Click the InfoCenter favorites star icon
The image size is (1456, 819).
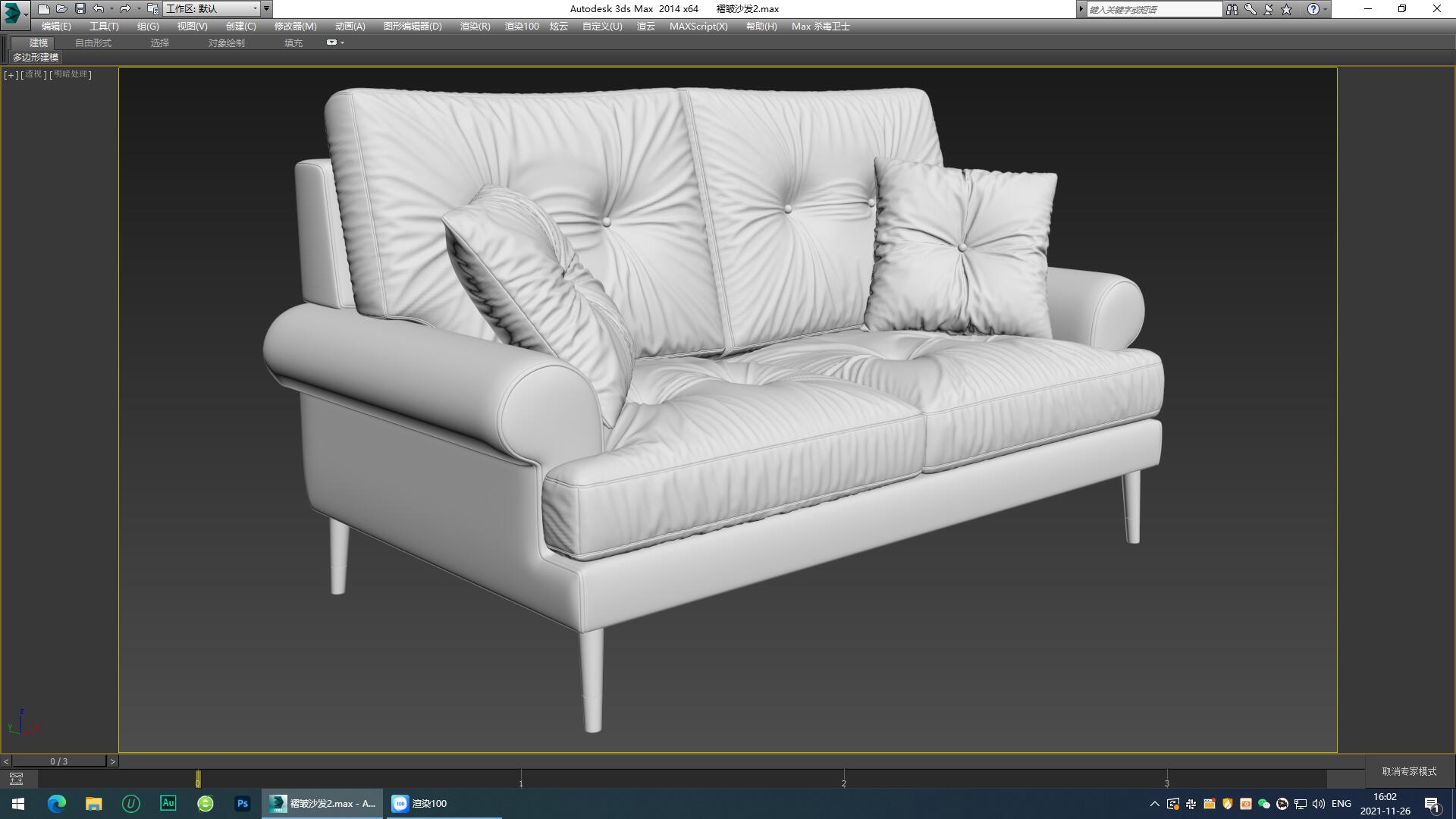(1285, 9)
